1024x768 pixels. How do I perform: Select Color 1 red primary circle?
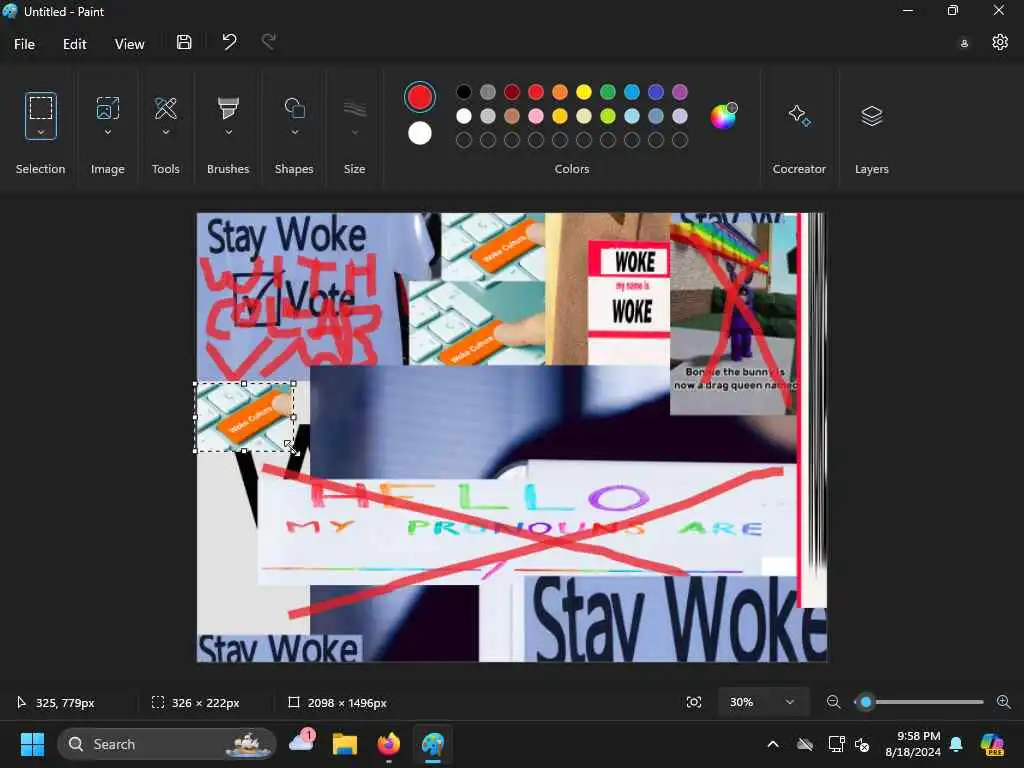tap(419, 97)
